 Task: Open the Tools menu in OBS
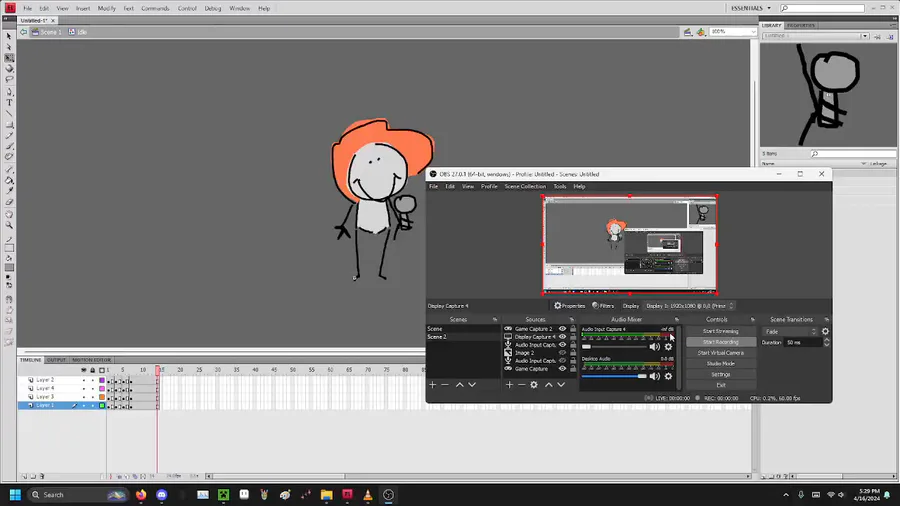coord(560,186)
